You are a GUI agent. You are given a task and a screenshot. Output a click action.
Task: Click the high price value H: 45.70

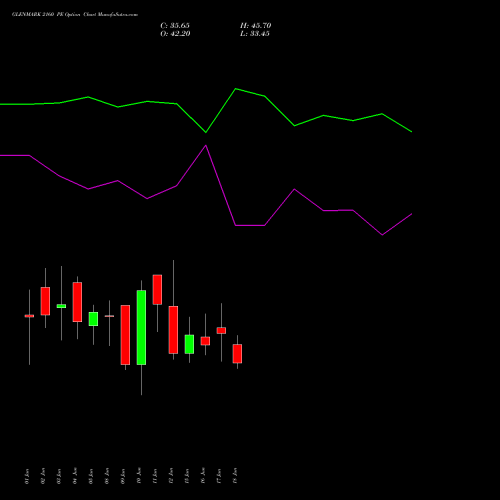(256, 26)
